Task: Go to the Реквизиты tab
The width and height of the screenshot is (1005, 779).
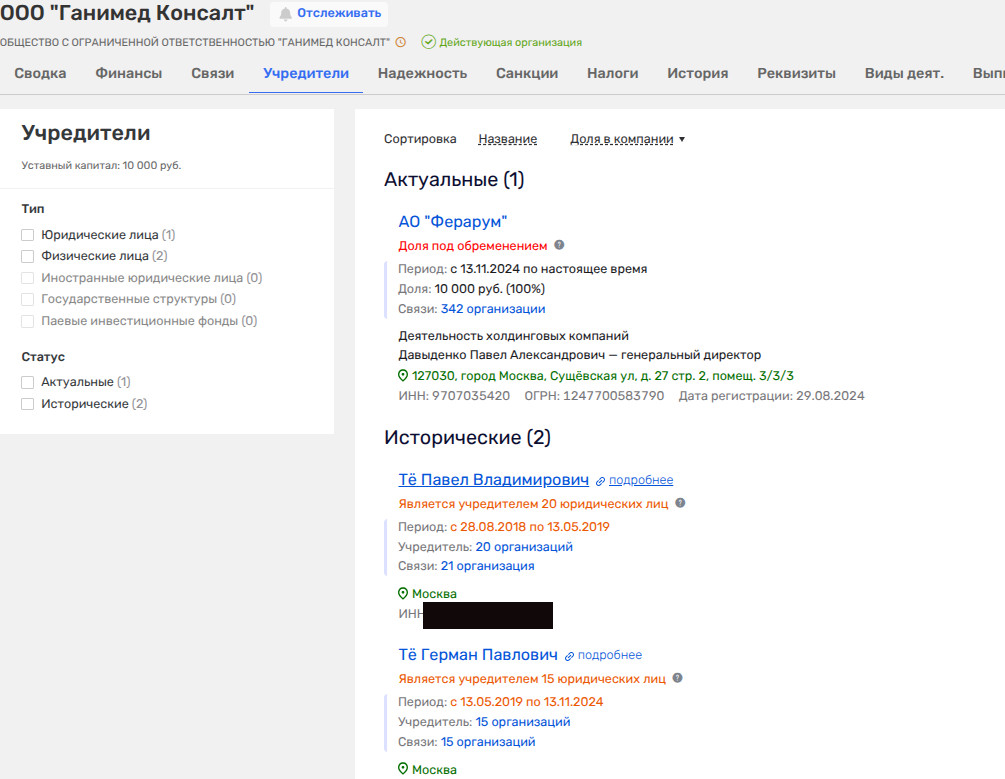Action: tap(796, 73)
